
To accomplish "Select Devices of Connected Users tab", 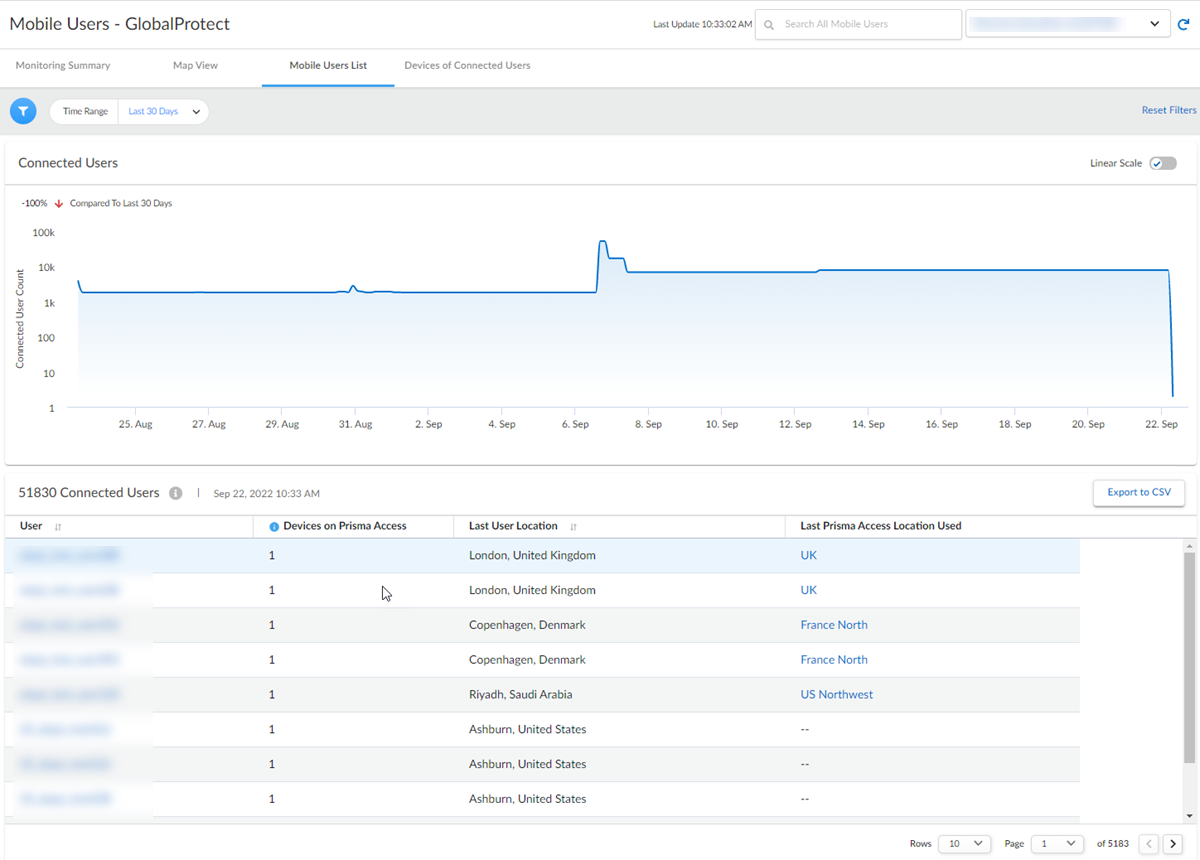I will point(467,66).
